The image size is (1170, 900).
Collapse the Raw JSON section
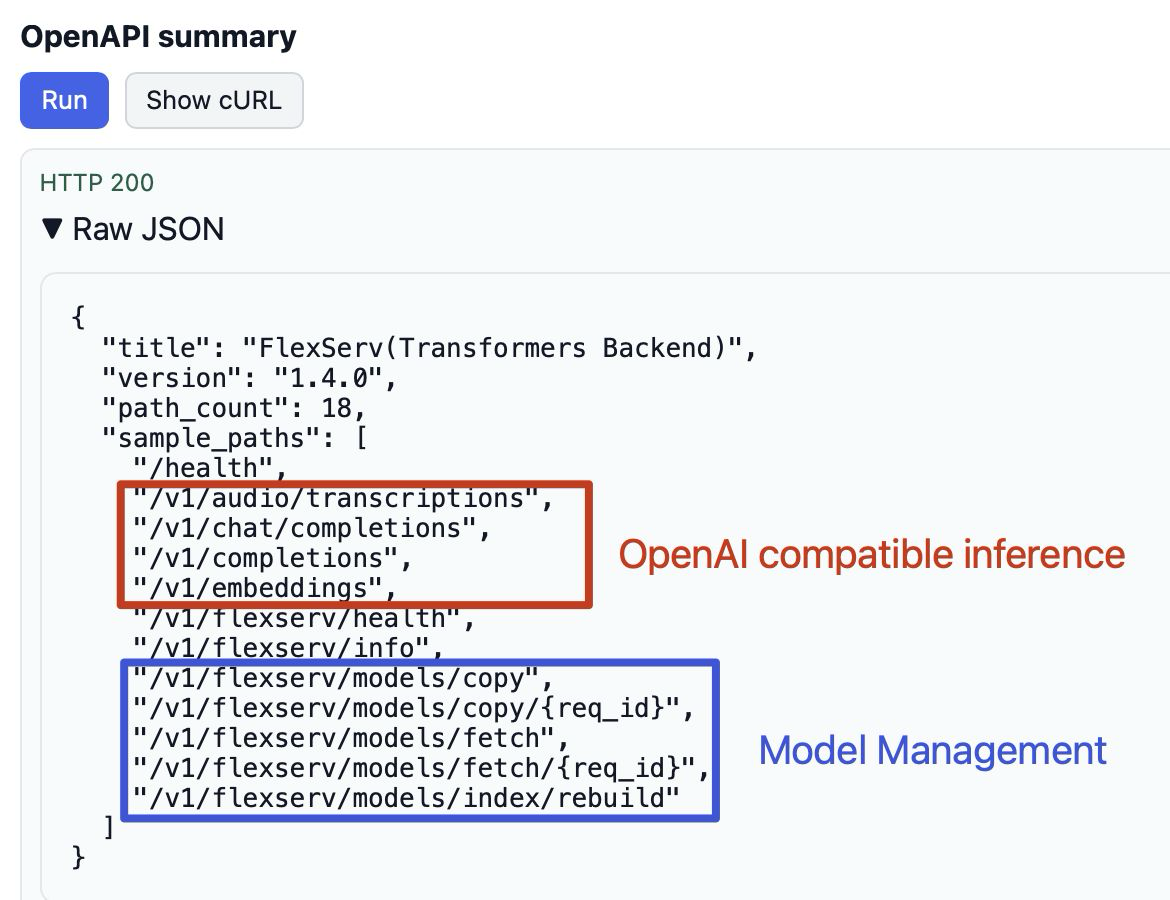pos(147,229)
